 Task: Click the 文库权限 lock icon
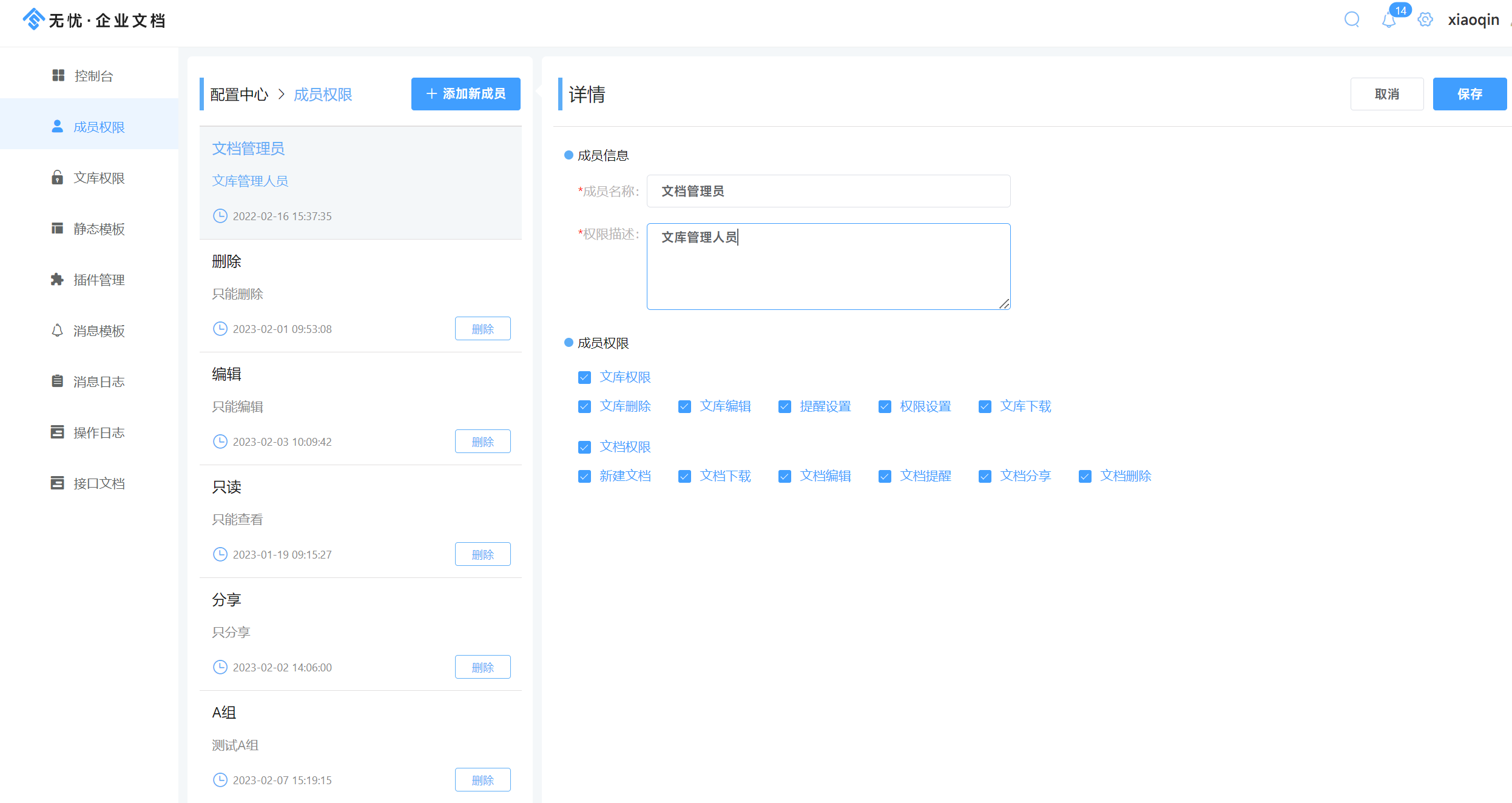tap(57, 177)
